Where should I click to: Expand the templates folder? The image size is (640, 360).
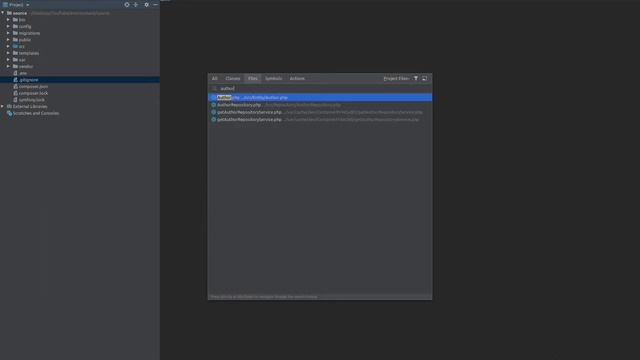coord(8,53)
